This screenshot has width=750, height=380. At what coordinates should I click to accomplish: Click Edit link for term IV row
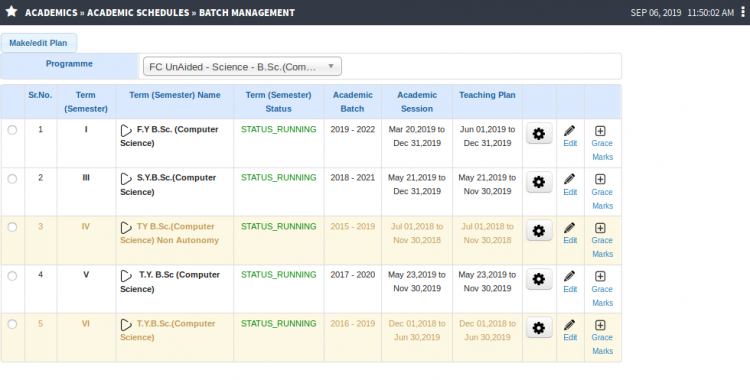pyautogui.click(x=570, y=240)
